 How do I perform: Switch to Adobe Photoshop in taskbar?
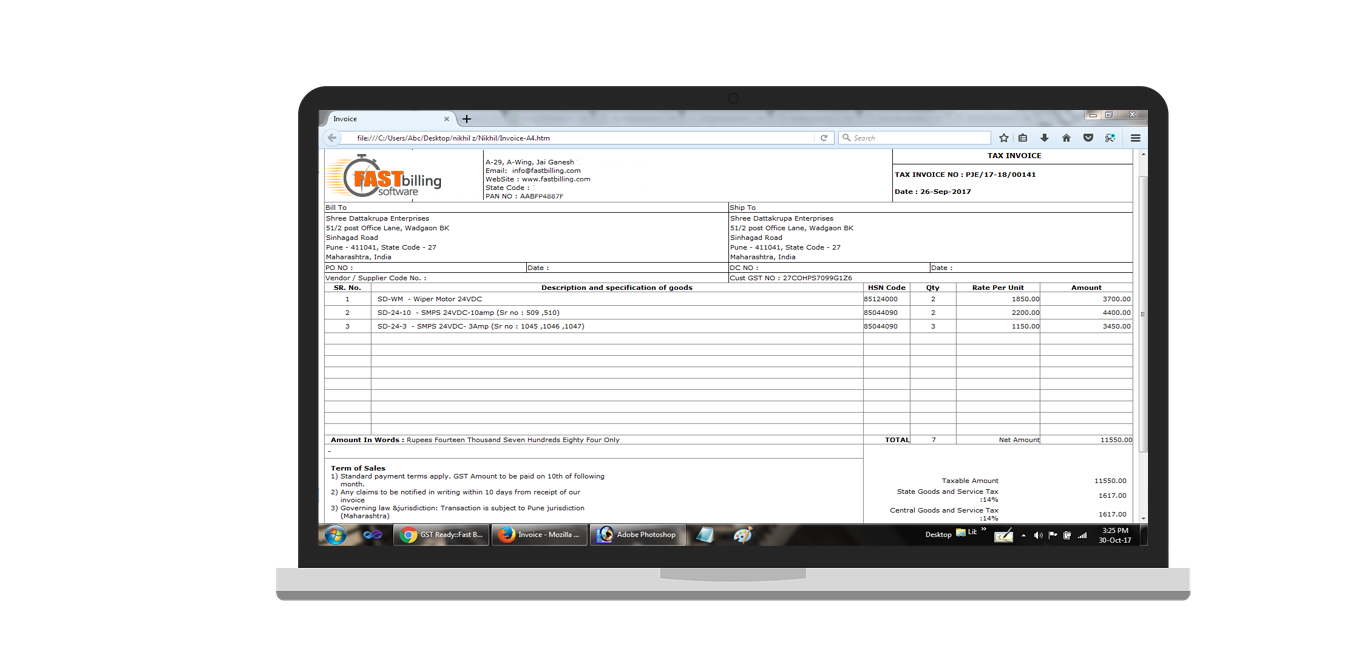tap(636, 535)
